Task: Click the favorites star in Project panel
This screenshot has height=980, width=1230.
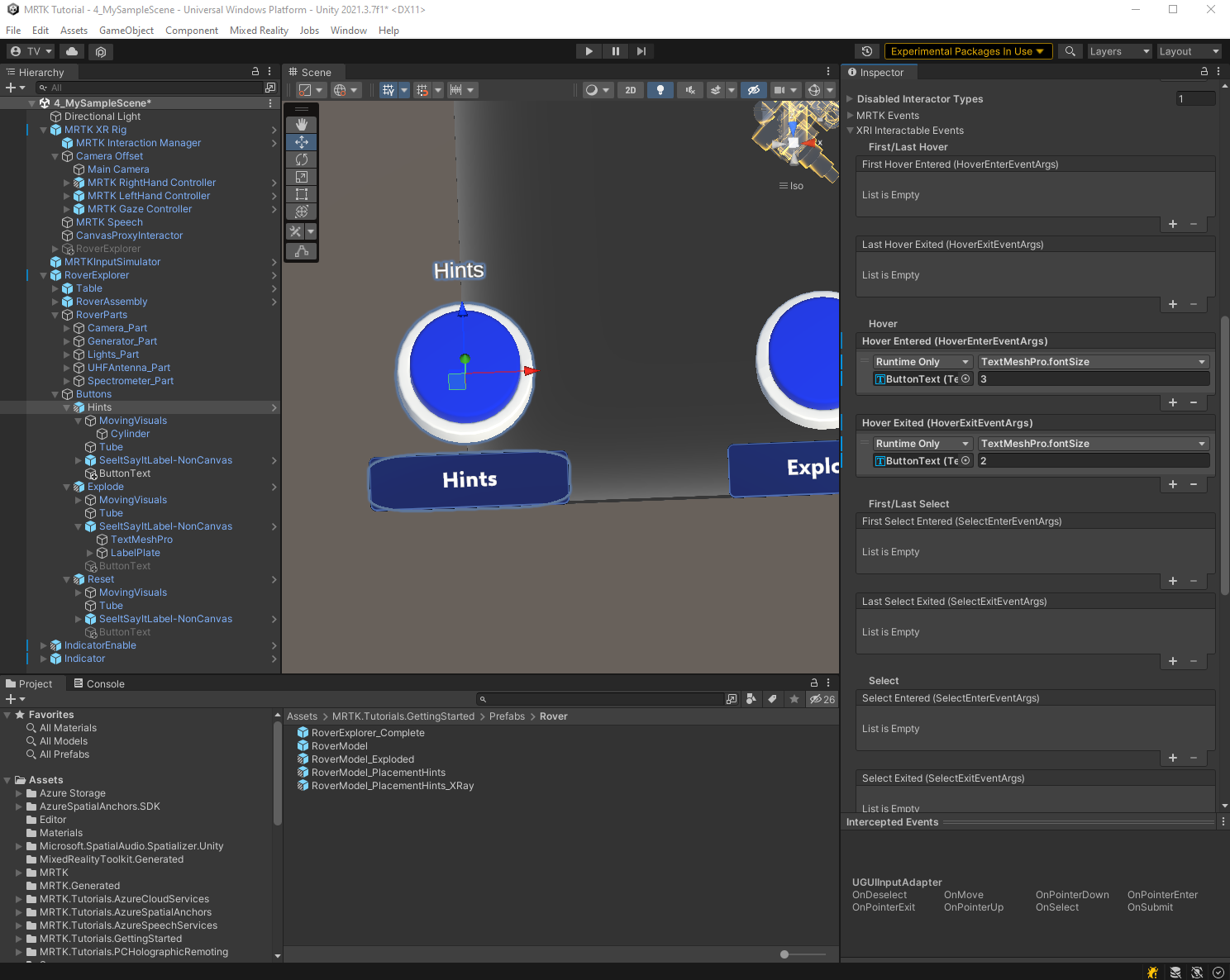Action: point(794,699)
